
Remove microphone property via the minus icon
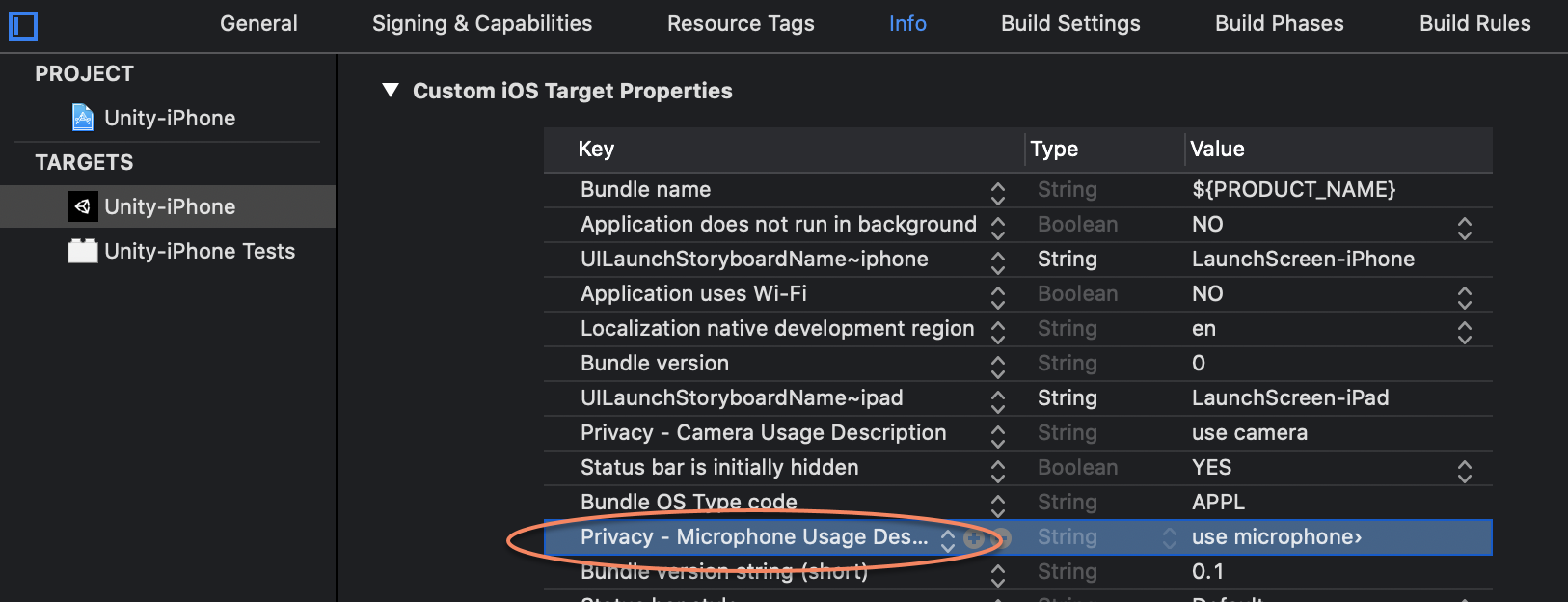tap(1004, 537)
